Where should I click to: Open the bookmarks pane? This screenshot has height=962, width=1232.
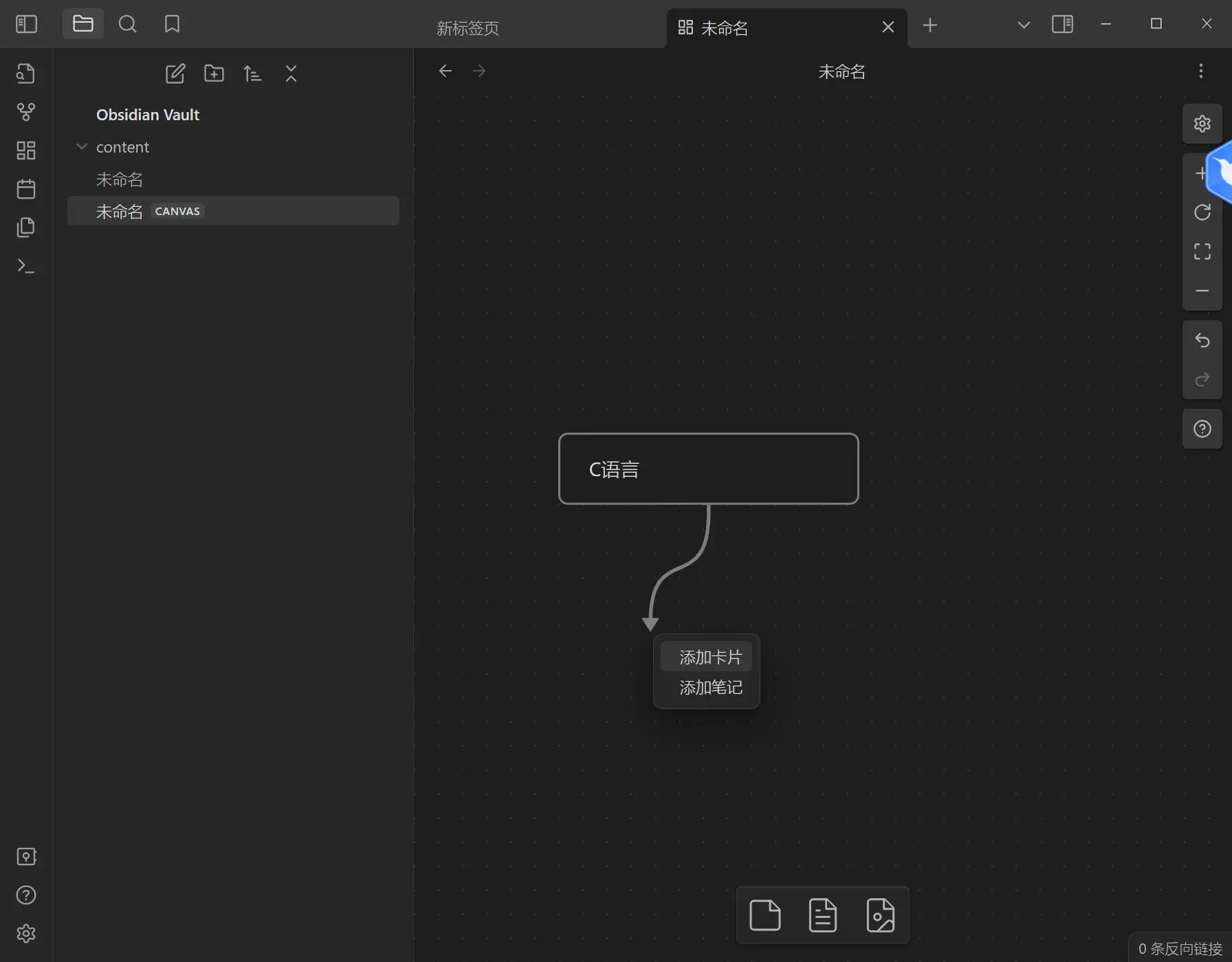172,25
